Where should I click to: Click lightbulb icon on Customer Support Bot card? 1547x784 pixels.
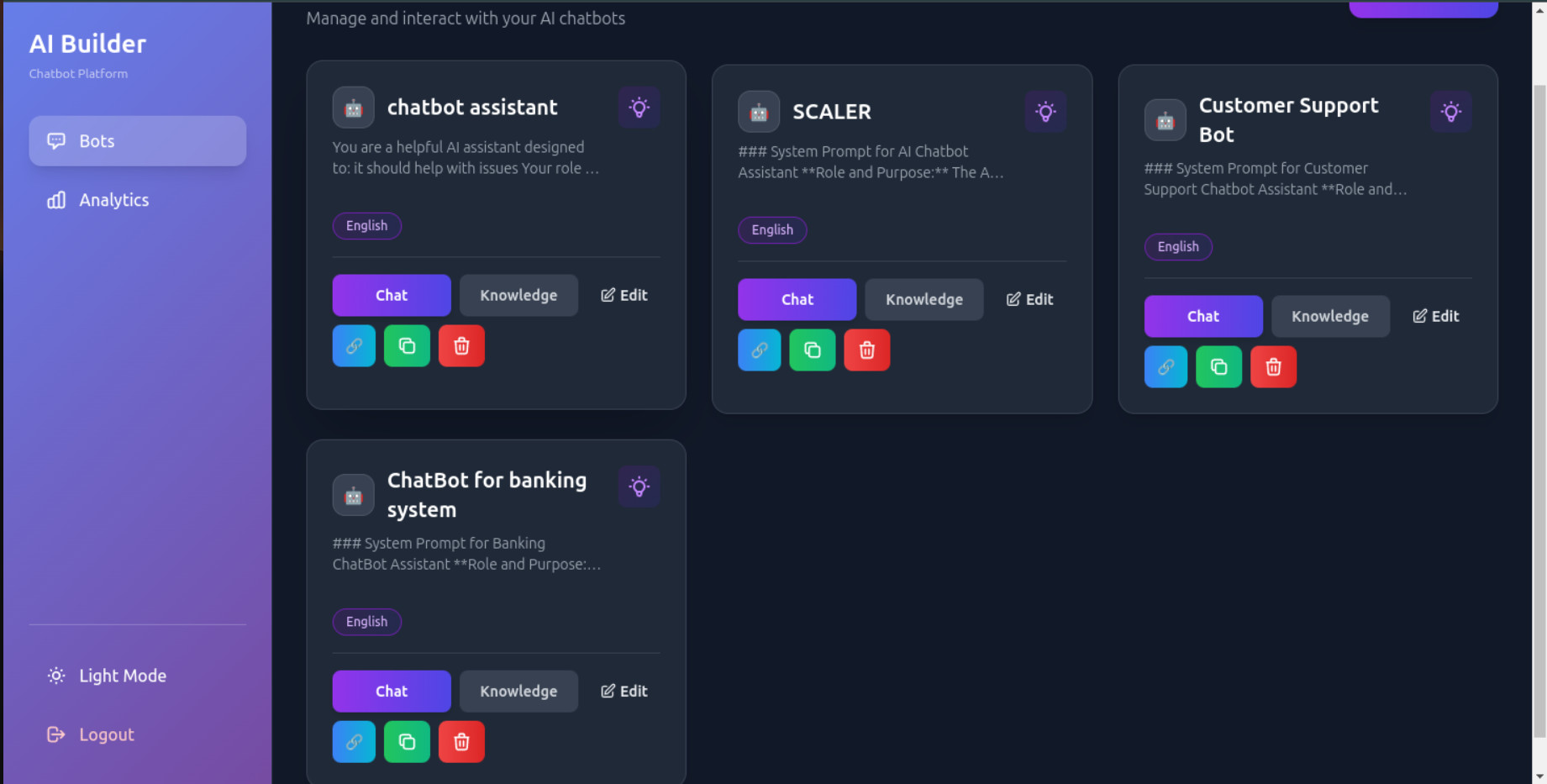point(1451,112)
